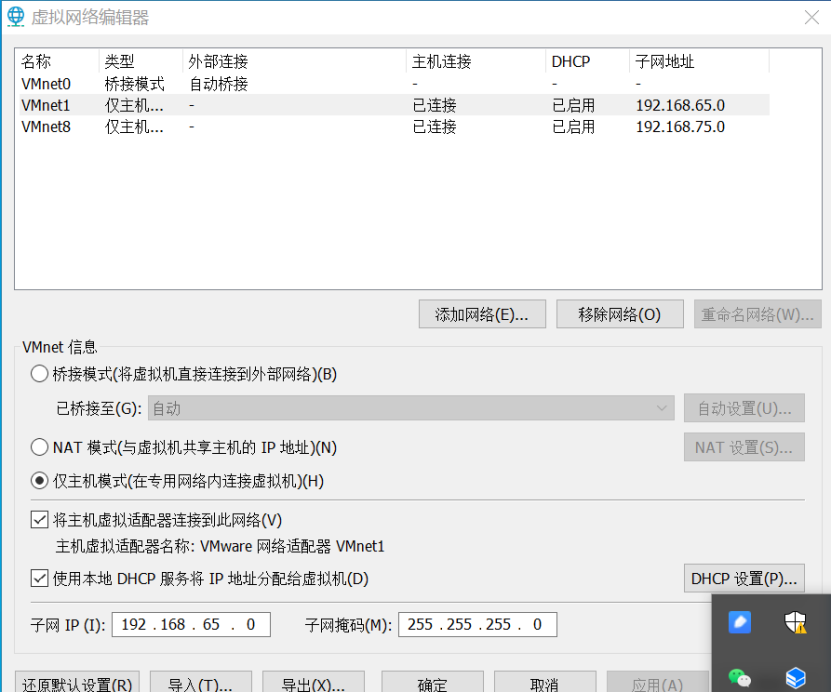Select the 仅主机模式 radio button
The image size is (831, 692).
click(x=40, y=481)
